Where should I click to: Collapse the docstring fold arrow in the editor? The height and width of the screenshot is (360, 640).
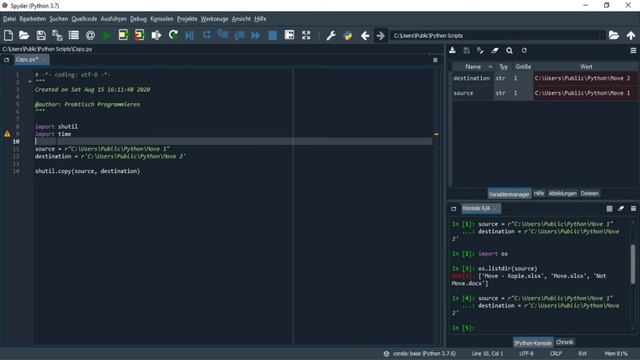[x=30, y=82]
